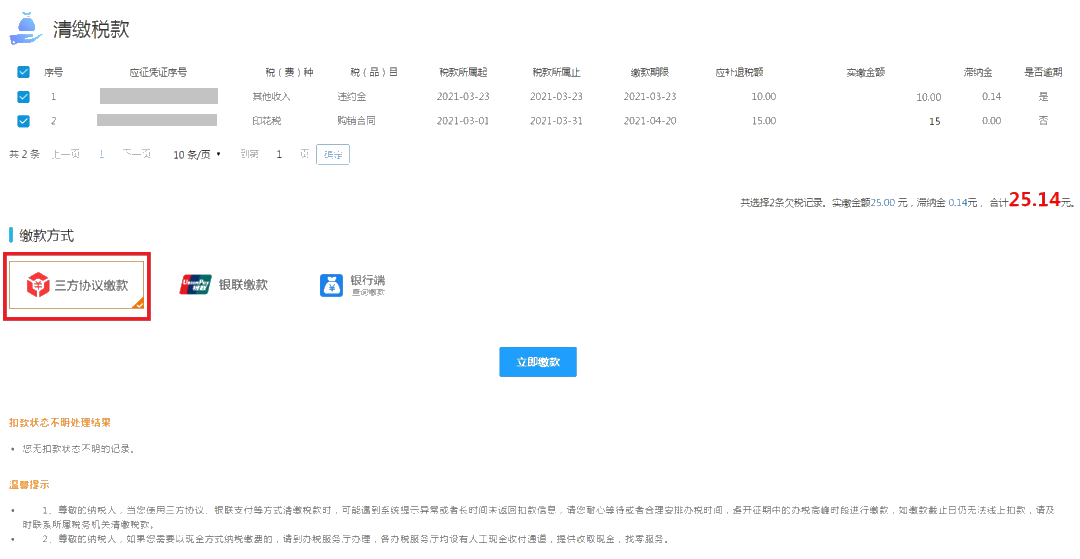The height and width of the screenshot is (559, 1080).
Task: Go to 下一页 next page
Action: pos(137,155)
